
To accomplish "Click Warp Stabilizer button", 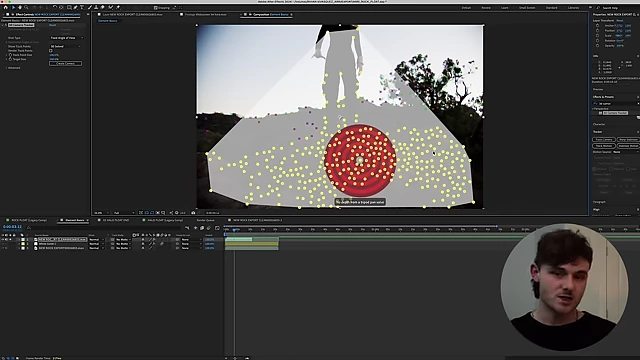I will tap(629, 140).
